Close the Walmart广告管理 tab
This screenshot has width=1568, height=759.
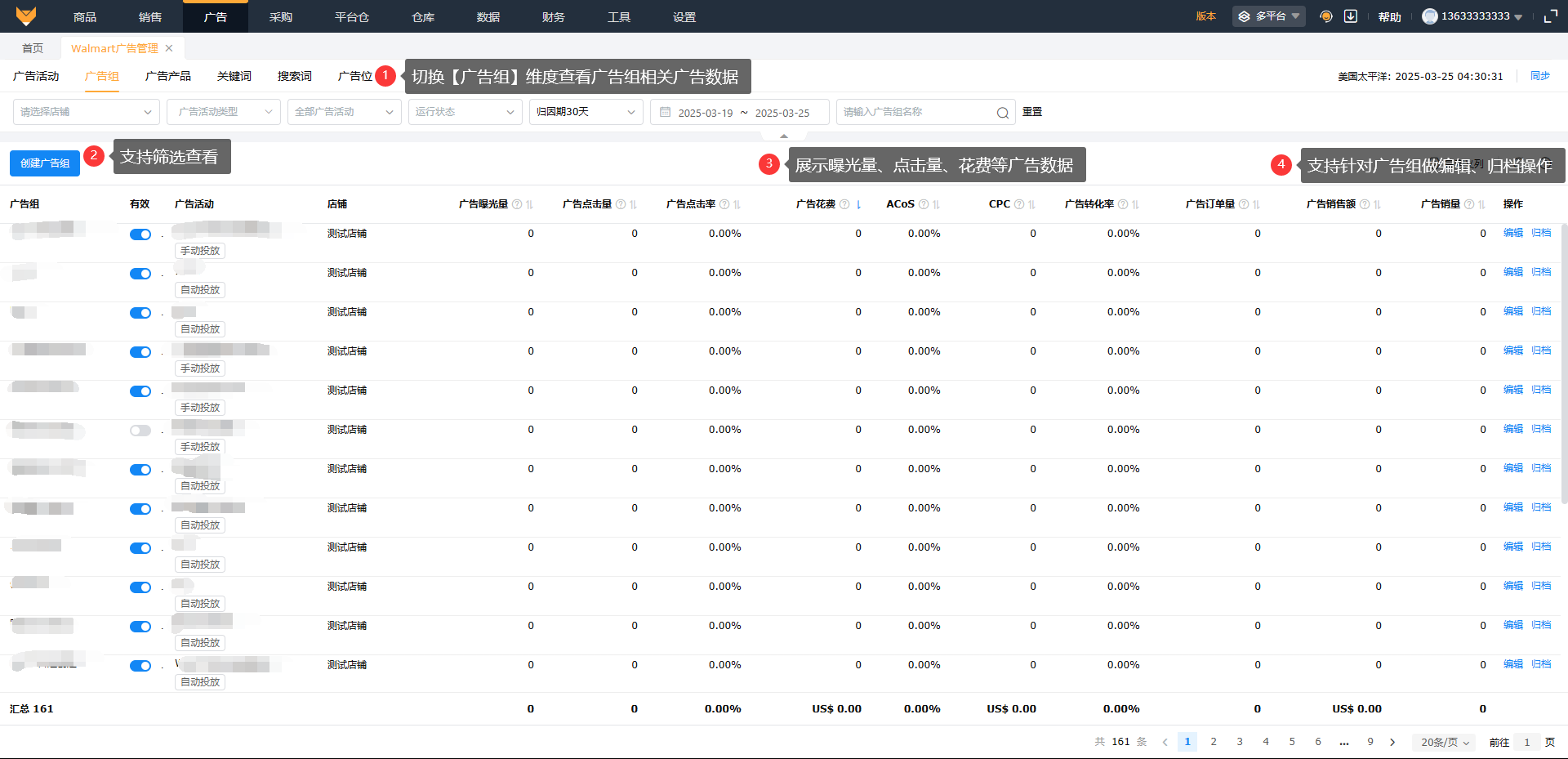pos(169,48)
